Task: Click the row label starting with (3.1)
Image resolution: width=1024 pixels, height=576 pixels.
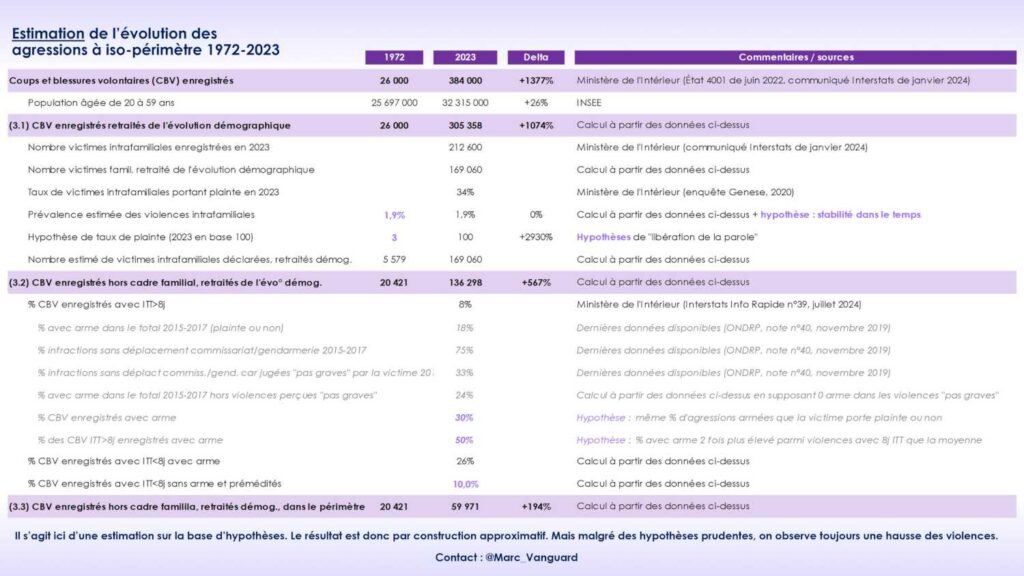Action: click(x=150, y=125)
